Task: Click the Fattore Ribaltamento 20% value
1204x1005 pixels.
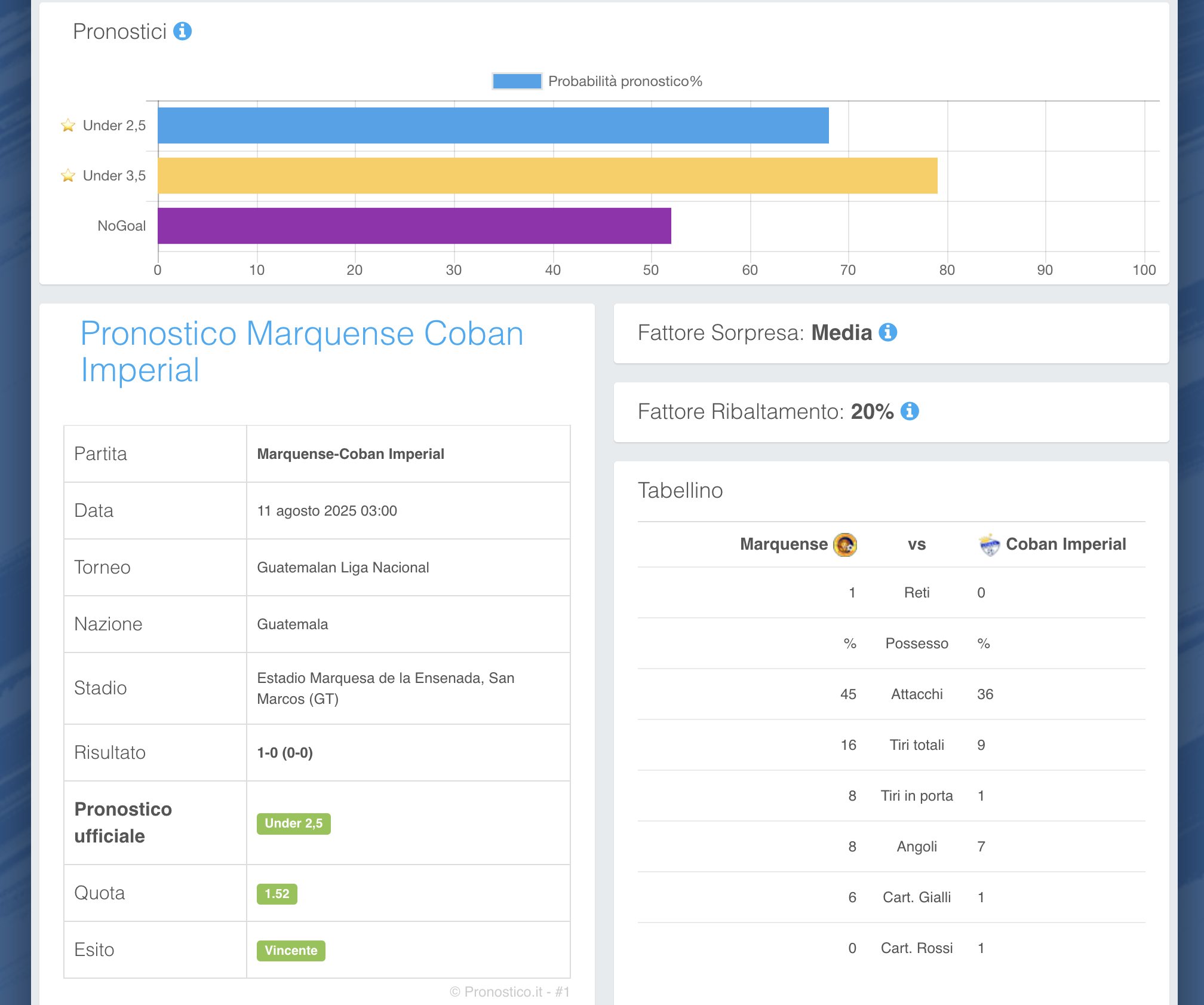Action: (872, 412)
